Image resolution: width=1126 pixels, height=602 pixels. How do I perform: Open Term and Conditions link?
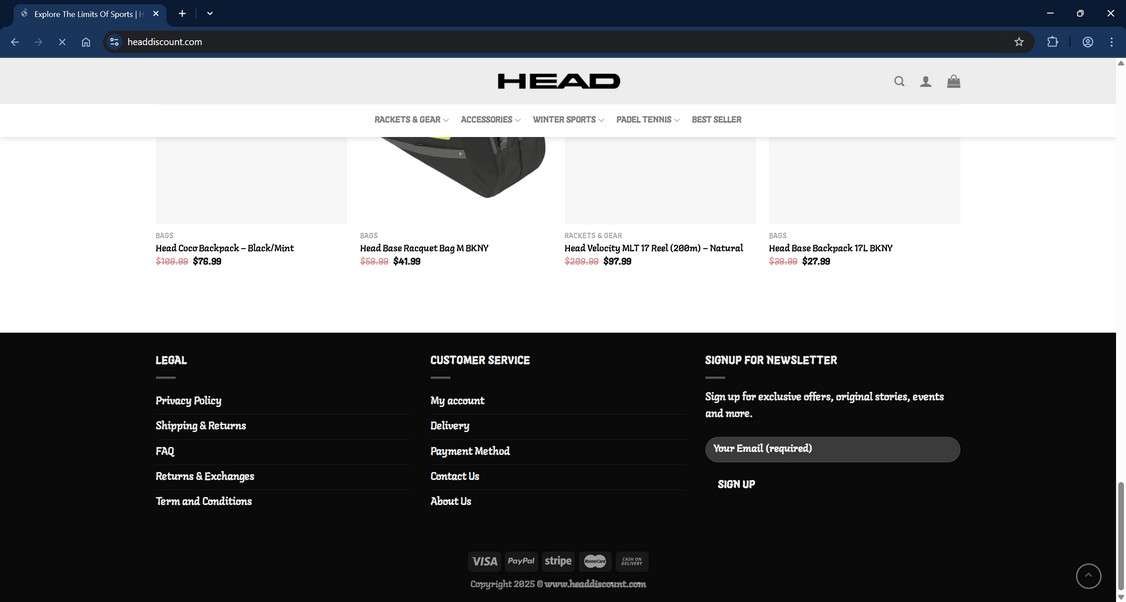pos(203,501)
